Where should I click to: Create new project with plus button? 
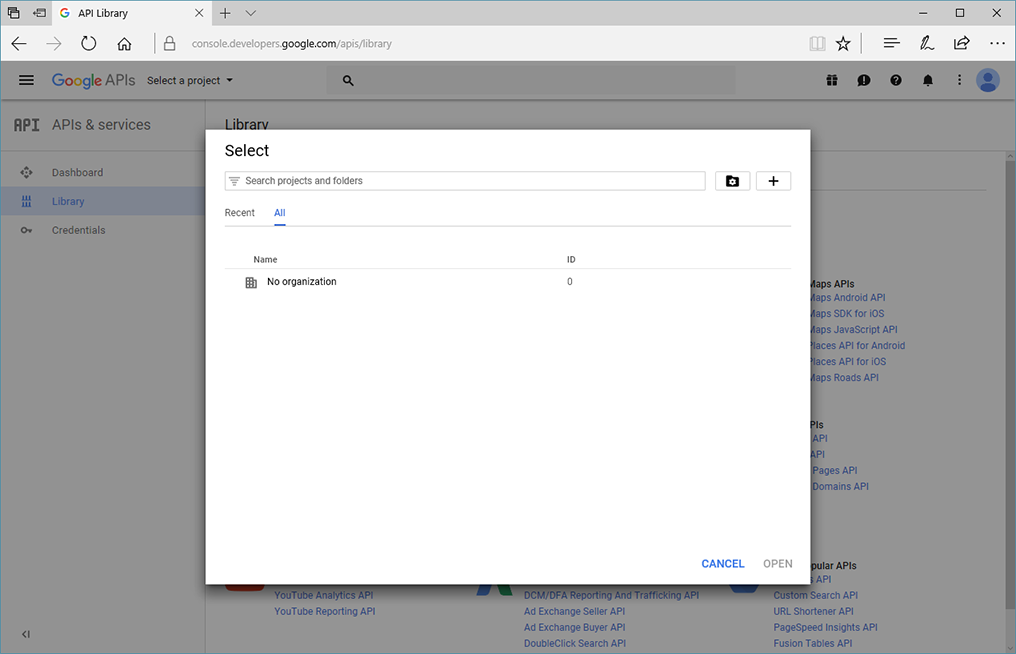773,181
